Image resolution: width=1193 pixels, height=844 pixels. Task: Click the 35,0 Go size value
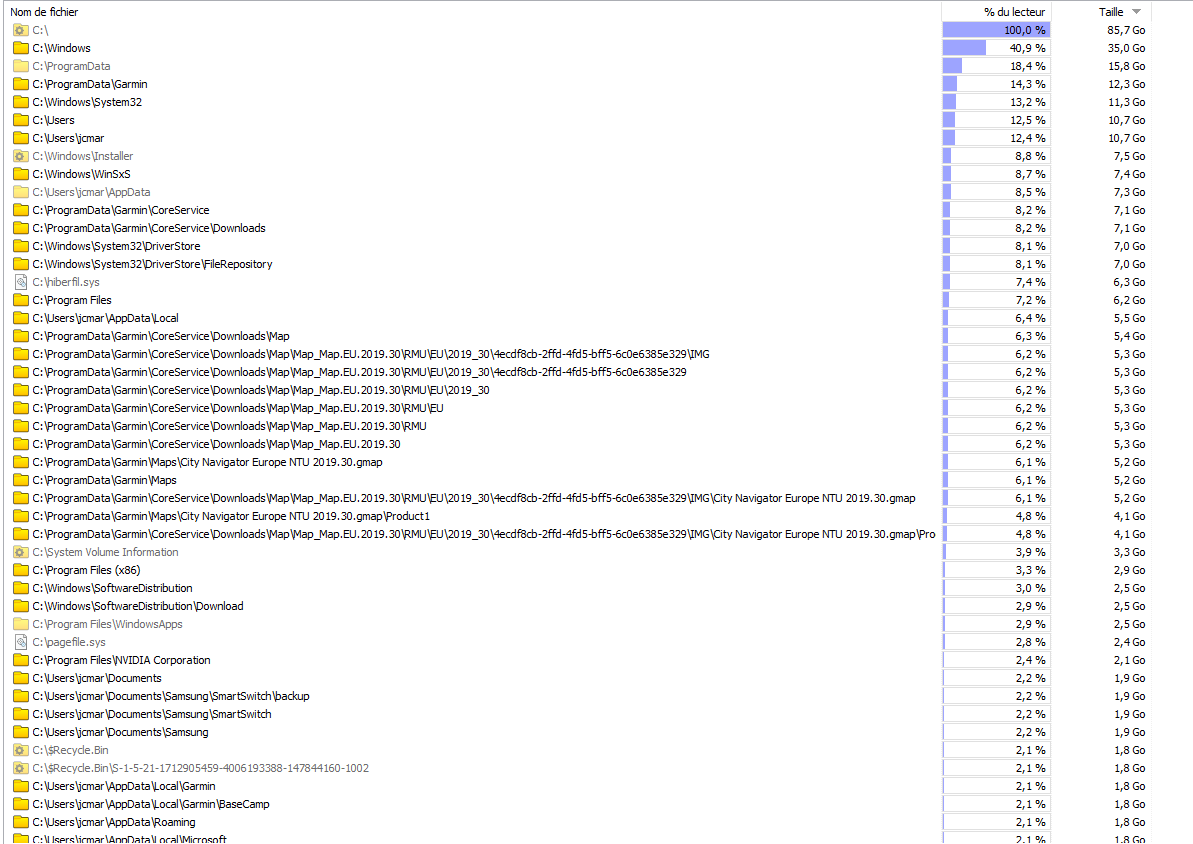point(1126,48)
